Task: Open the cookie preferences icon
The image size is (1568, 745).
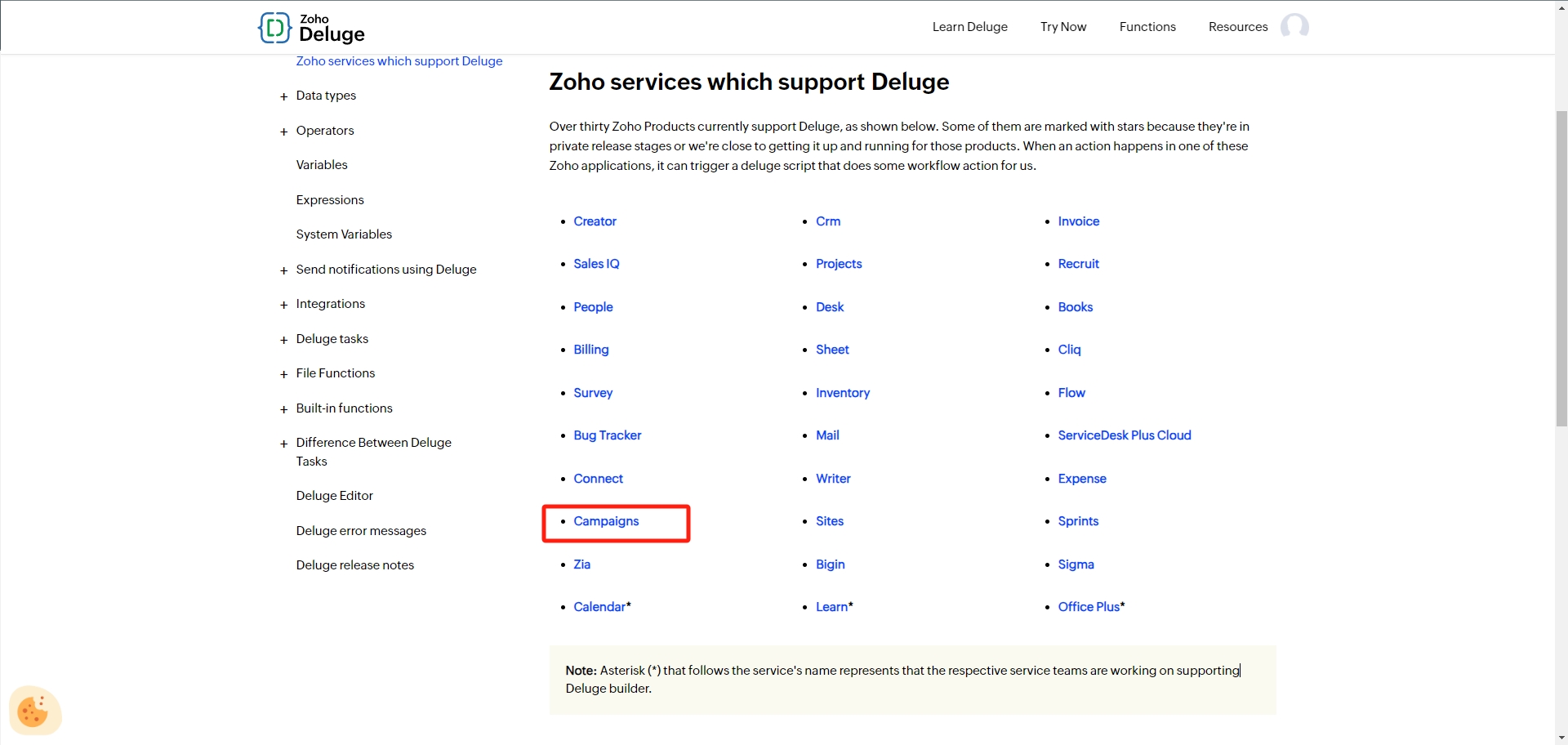Action: [33, 712]
